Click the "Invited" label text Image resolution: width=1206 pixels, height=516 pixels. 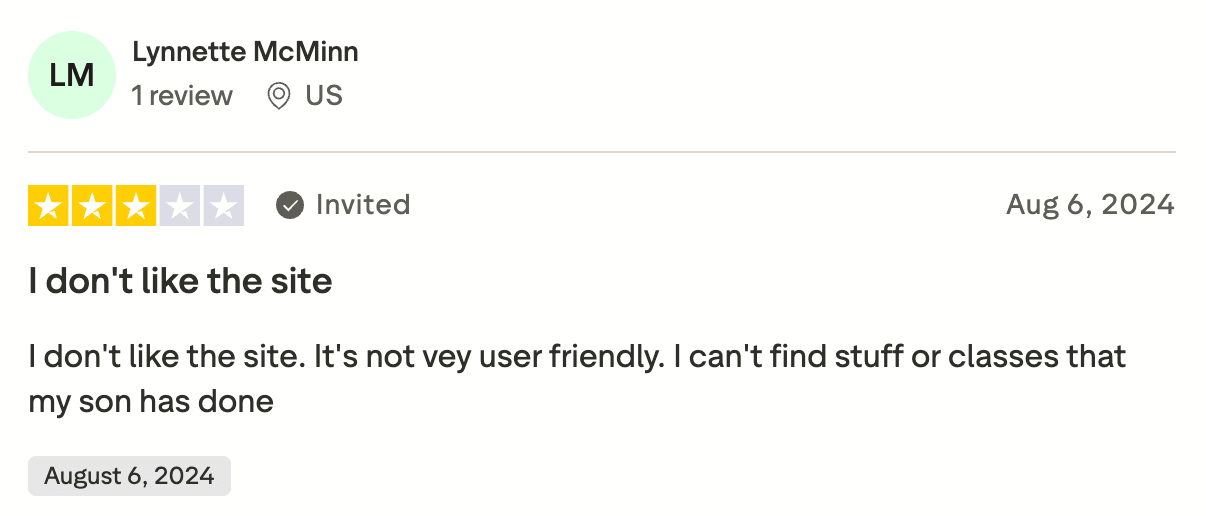tap(363, 205)
